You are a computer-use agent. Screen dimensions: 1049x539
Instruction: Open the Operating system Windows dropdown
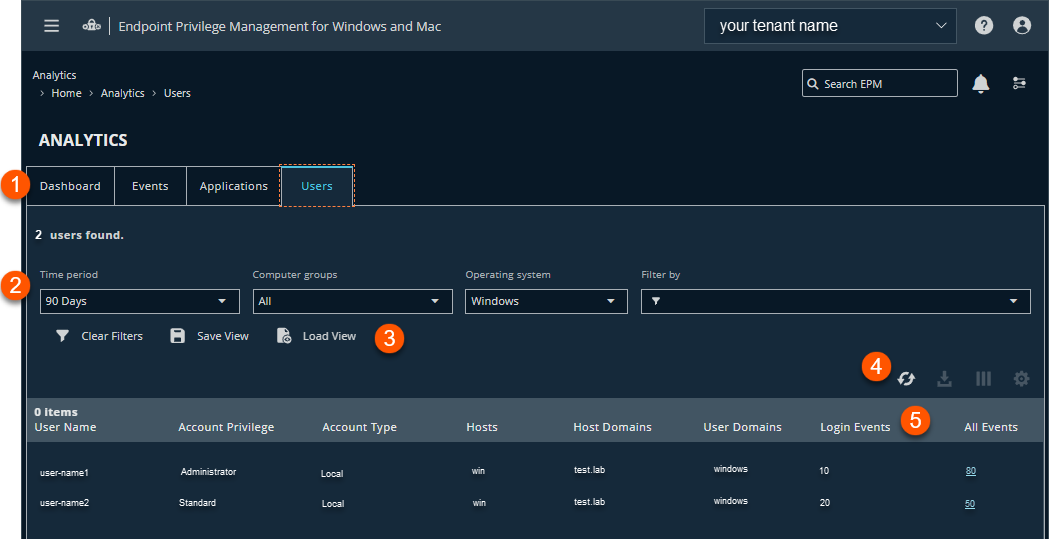547,302
